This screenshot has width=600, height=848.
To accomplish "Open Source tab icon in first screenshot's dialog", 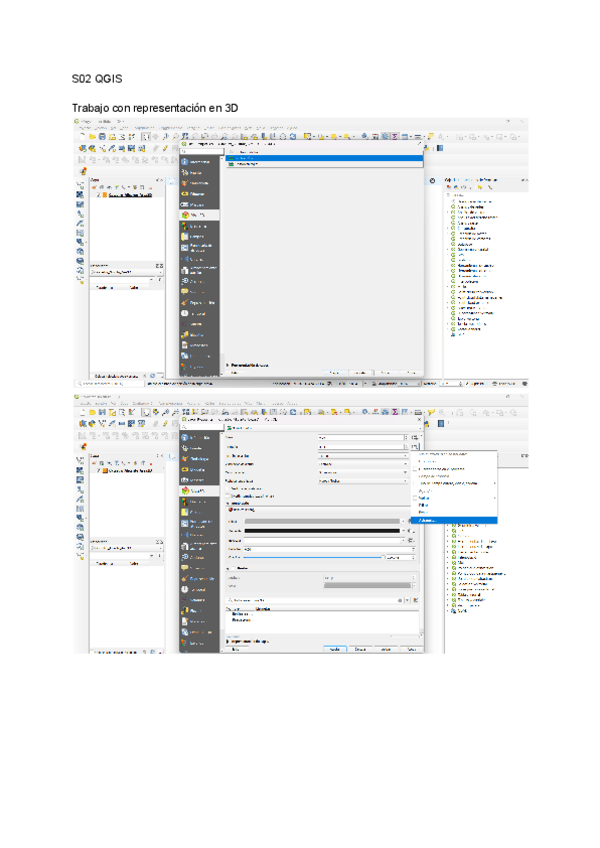I will 184,173.
